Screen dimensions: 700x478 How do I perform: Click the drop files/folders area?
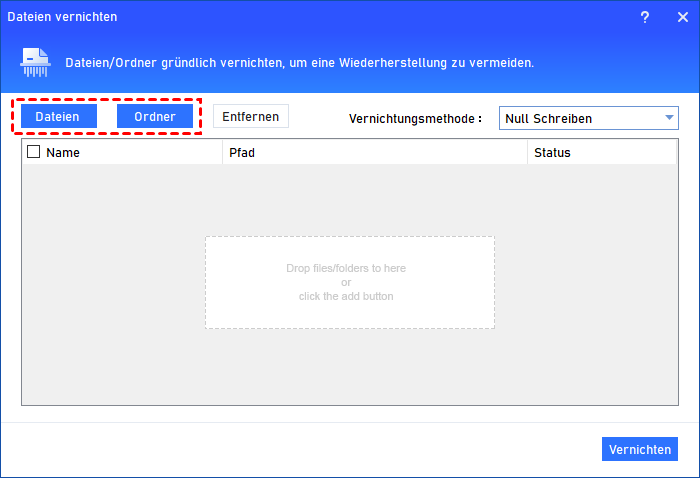(x=350, y=282)
